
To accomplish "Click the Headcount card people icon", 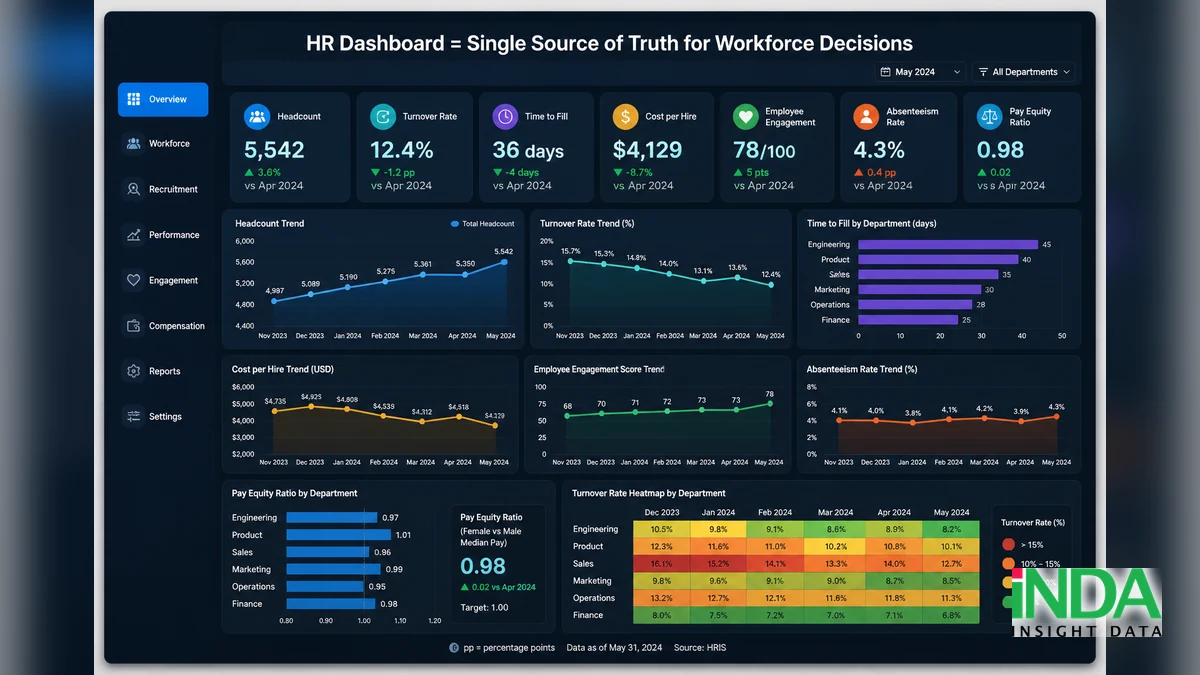I will 257,116.
